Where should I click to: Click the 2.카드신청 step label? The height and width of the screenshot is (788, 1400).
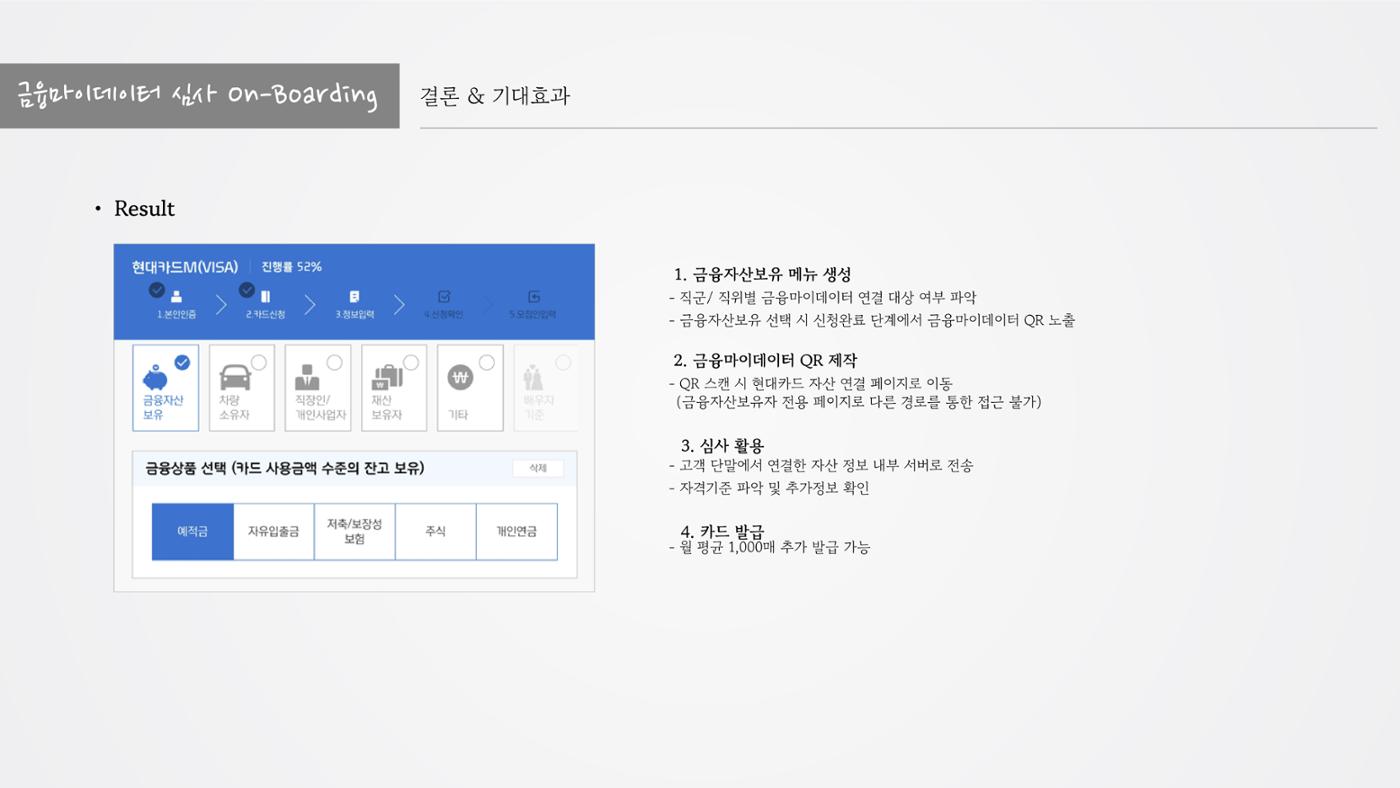pos(265,314)
